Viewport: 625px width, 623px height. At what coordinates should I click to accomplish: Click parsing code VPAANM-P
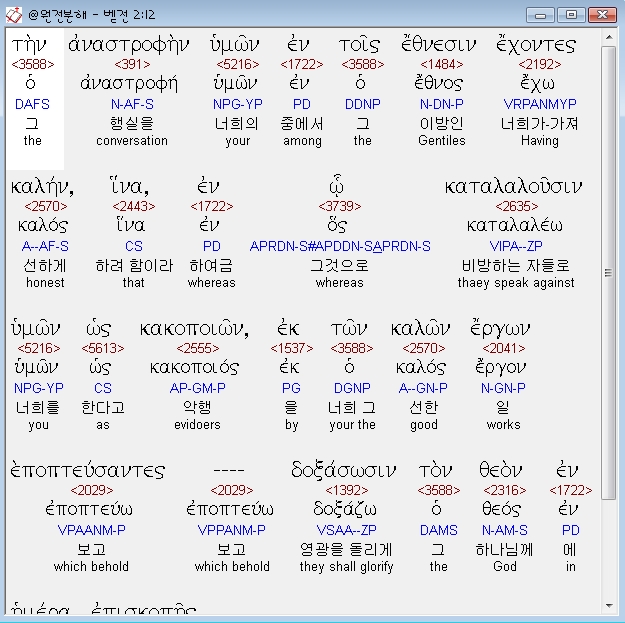point(92,530)
